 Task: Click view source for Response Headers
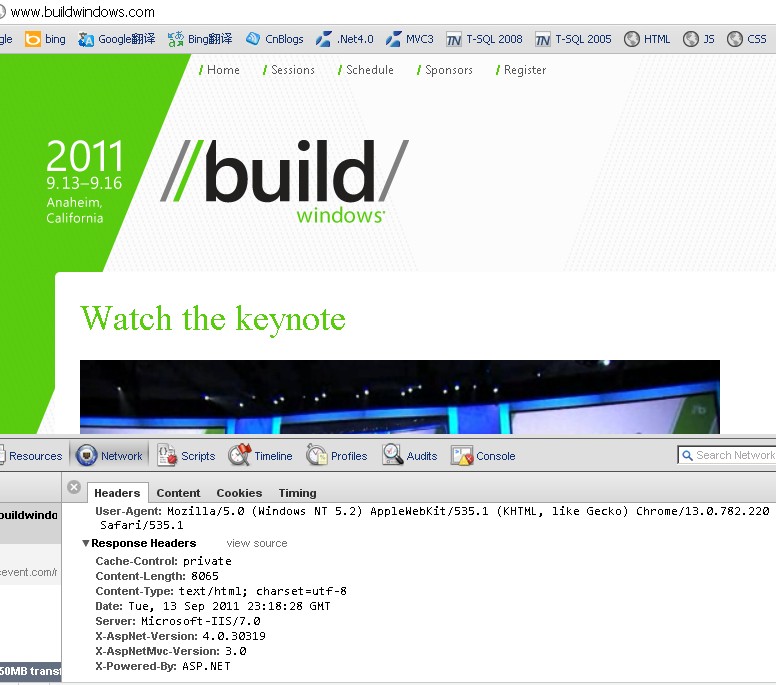tap(257, 543)
